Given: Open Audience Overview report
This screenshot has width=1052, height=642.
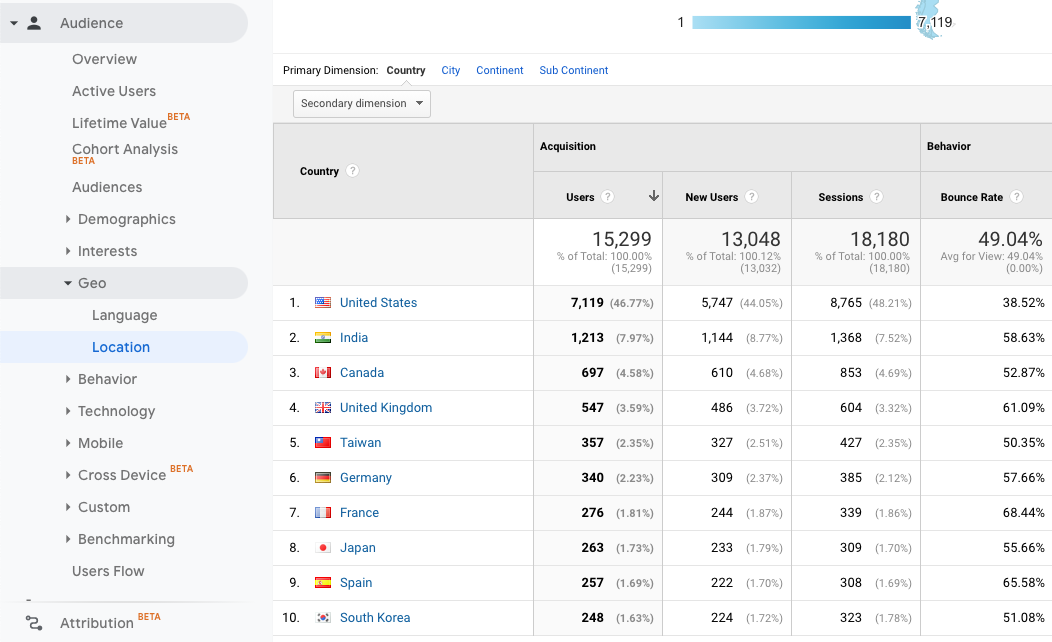Looking at the screenshot, I should click(105, 59).
